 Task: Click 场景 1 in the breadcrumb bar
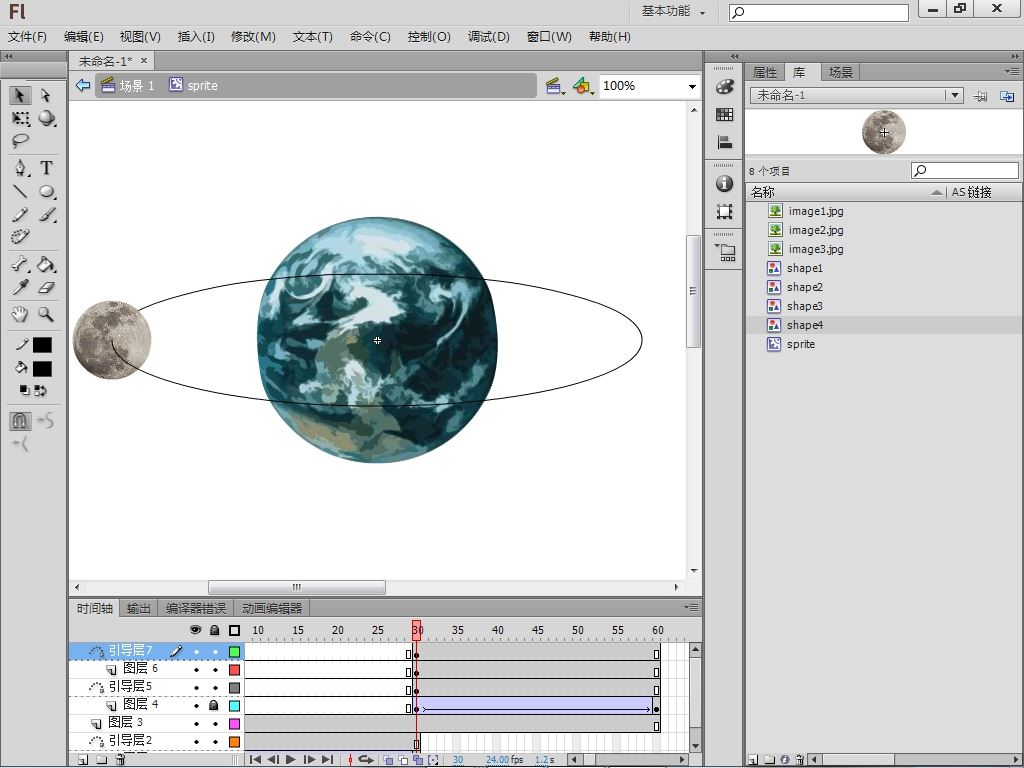point(136,86)
